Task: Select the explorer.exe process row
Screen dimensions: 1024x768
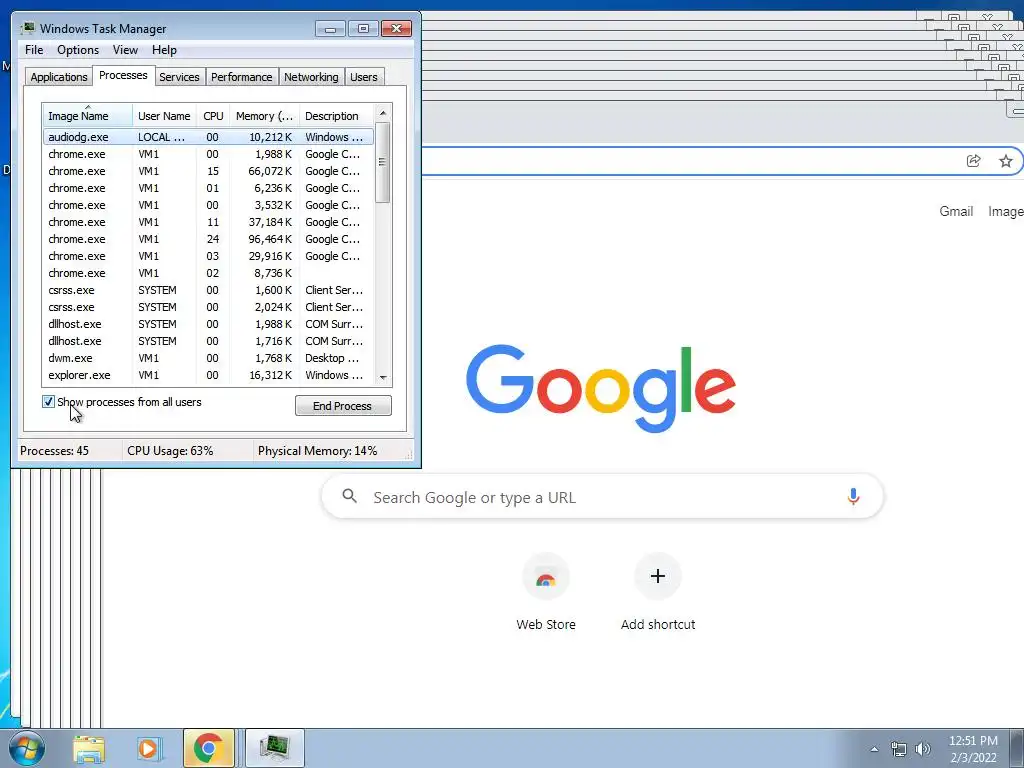Action: click(208, 375)
